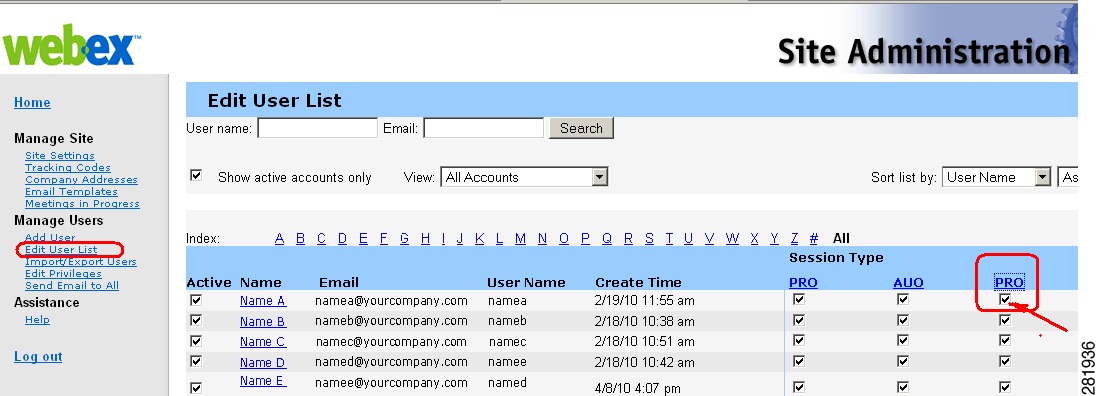Toggle Active checkbox for Name B

point(196,320)
